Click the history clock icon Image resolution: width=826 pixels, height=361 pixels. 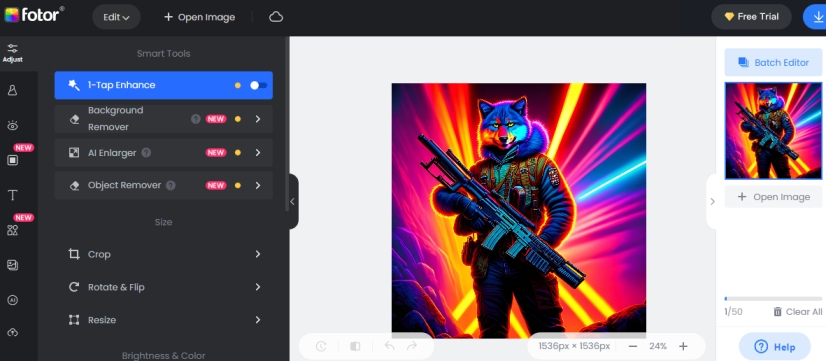click(321, 346)
